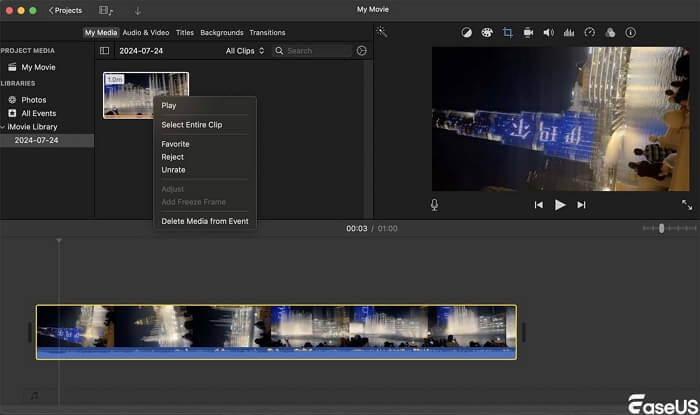Open the stabilization camera tool
Image resolution: width=700 pixels, height=415 pixels.
pyautogui.click(x=528, y=32)
